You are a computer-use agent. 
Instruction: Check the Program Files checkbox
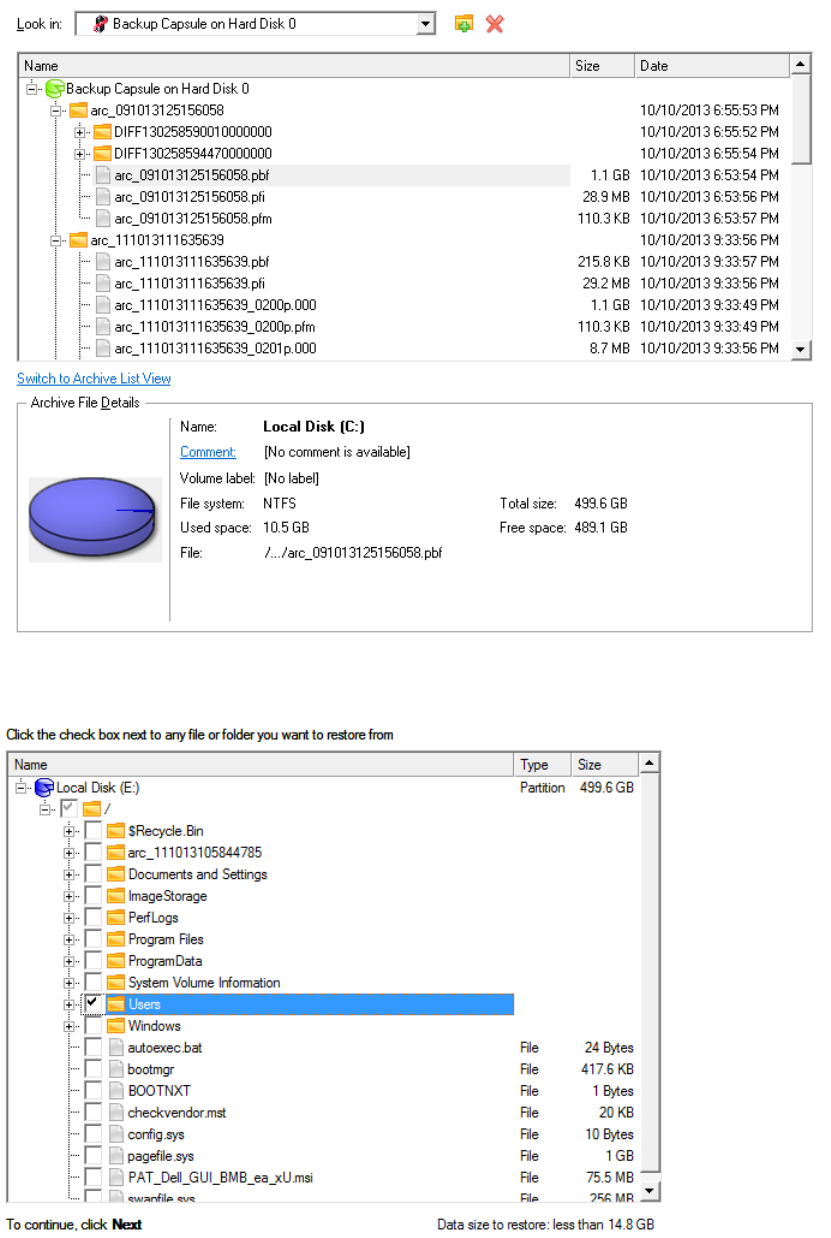click(93, 939)
